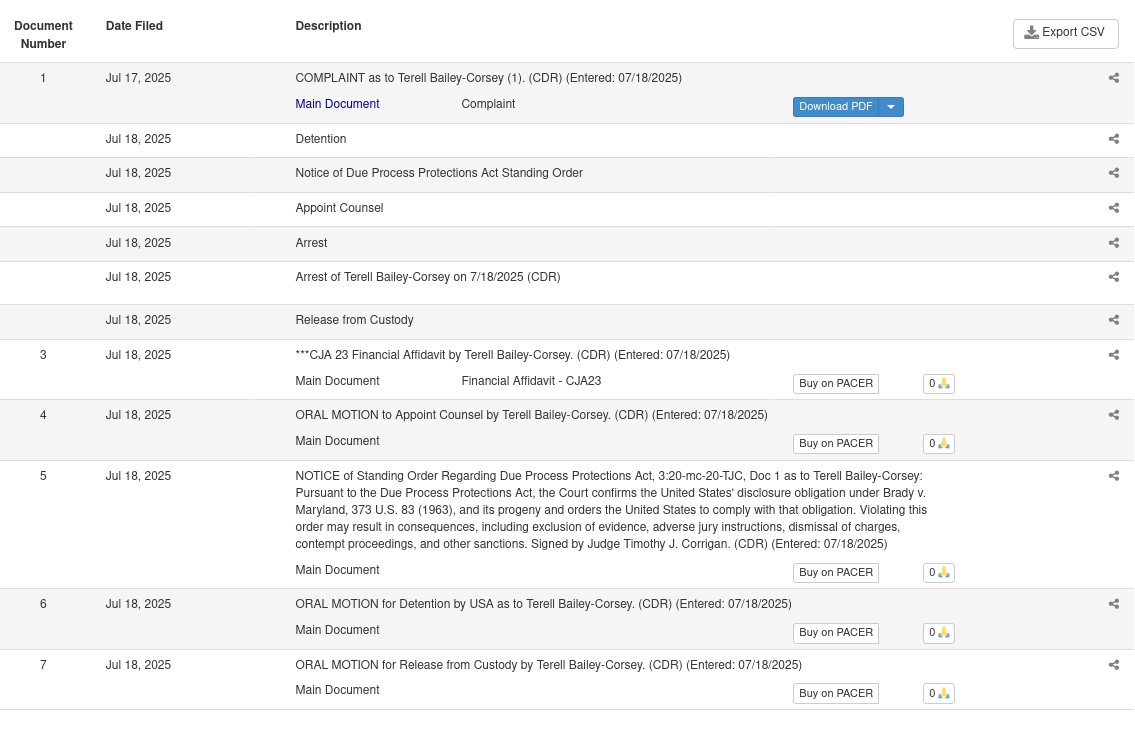Select the Jul 17, 2025 date cell
This screenshot has width=1135, height=746.
[x=138, y=78]
